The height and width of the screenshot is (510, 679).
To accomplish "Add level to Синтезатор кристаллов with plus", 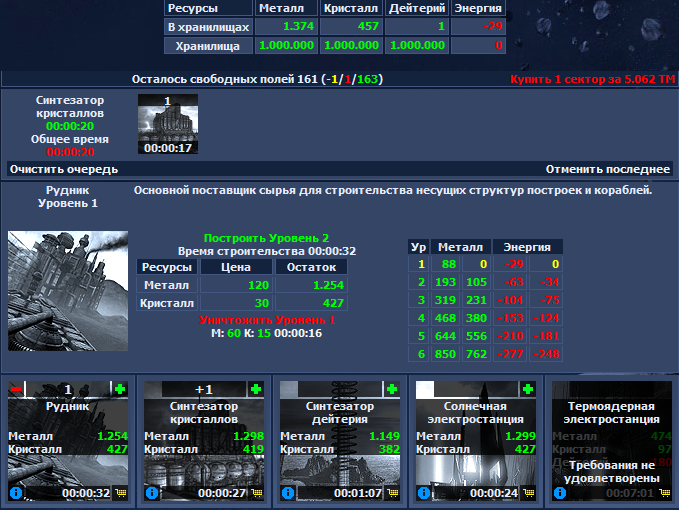I will 256,389.
